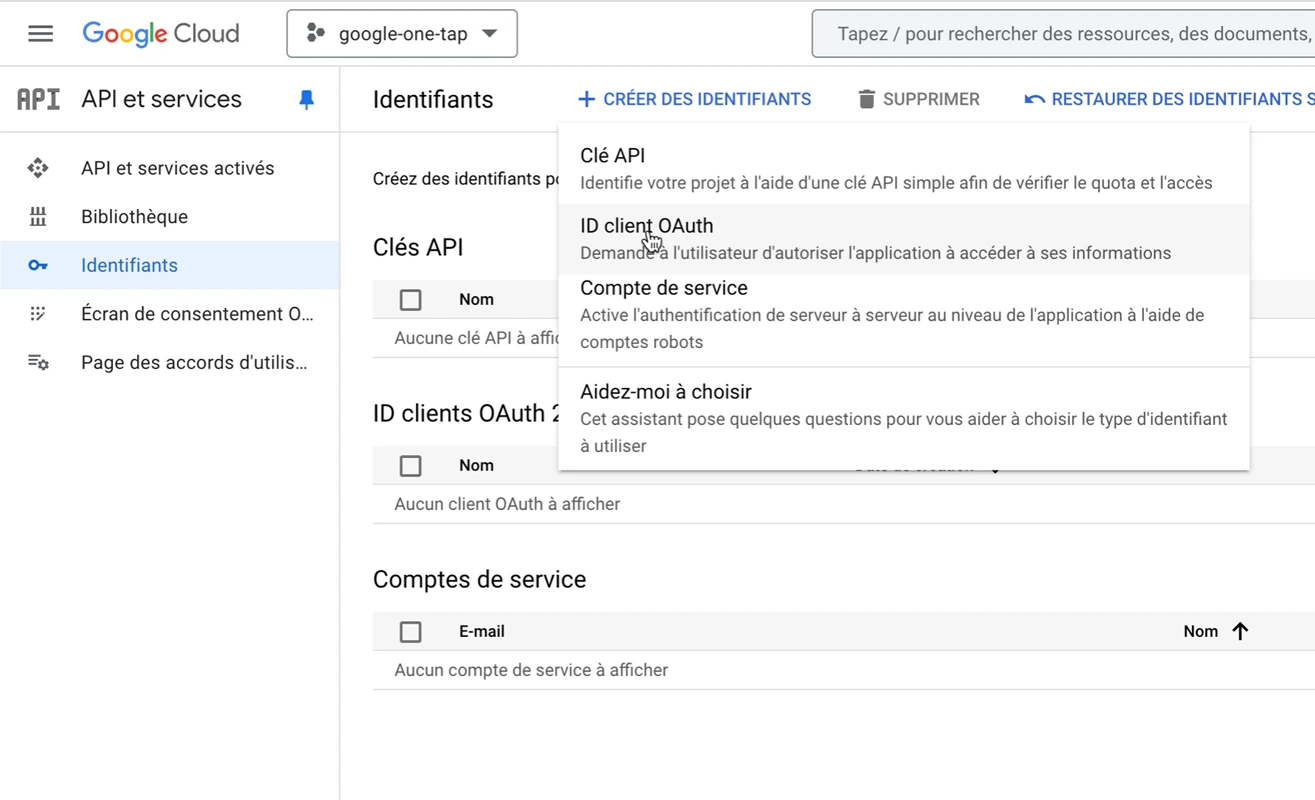The width and height of the screenshot is (1315, 800).
Task: Choose Compte de service in the menu
Action: click(x=663, y=288)
